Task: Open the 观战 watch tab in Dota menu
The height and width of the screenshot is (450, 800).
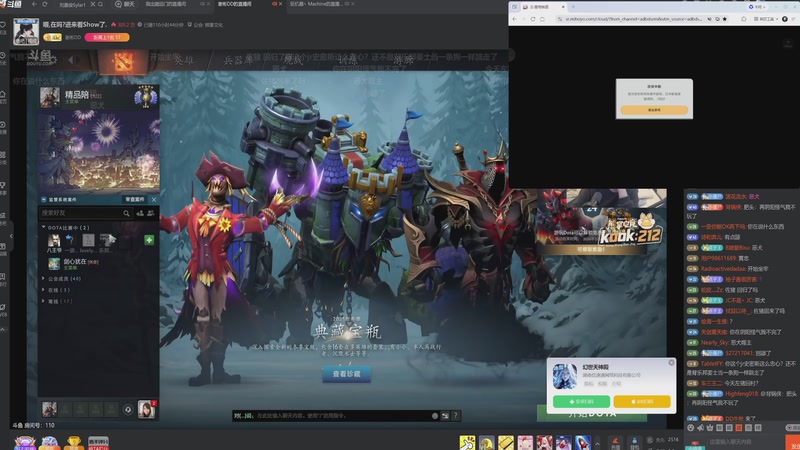Action: [x=293, y=60]
